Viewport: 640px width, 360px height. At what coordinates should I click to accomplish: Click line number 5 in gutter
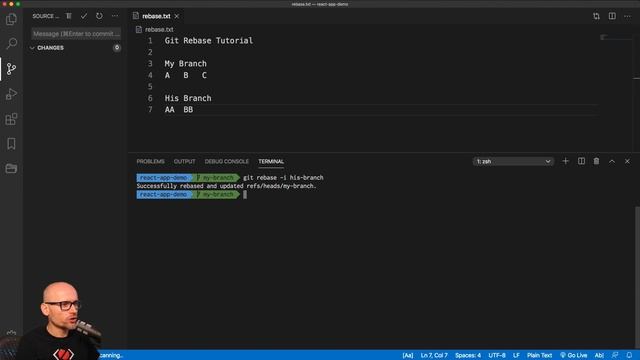coord(150,87)
